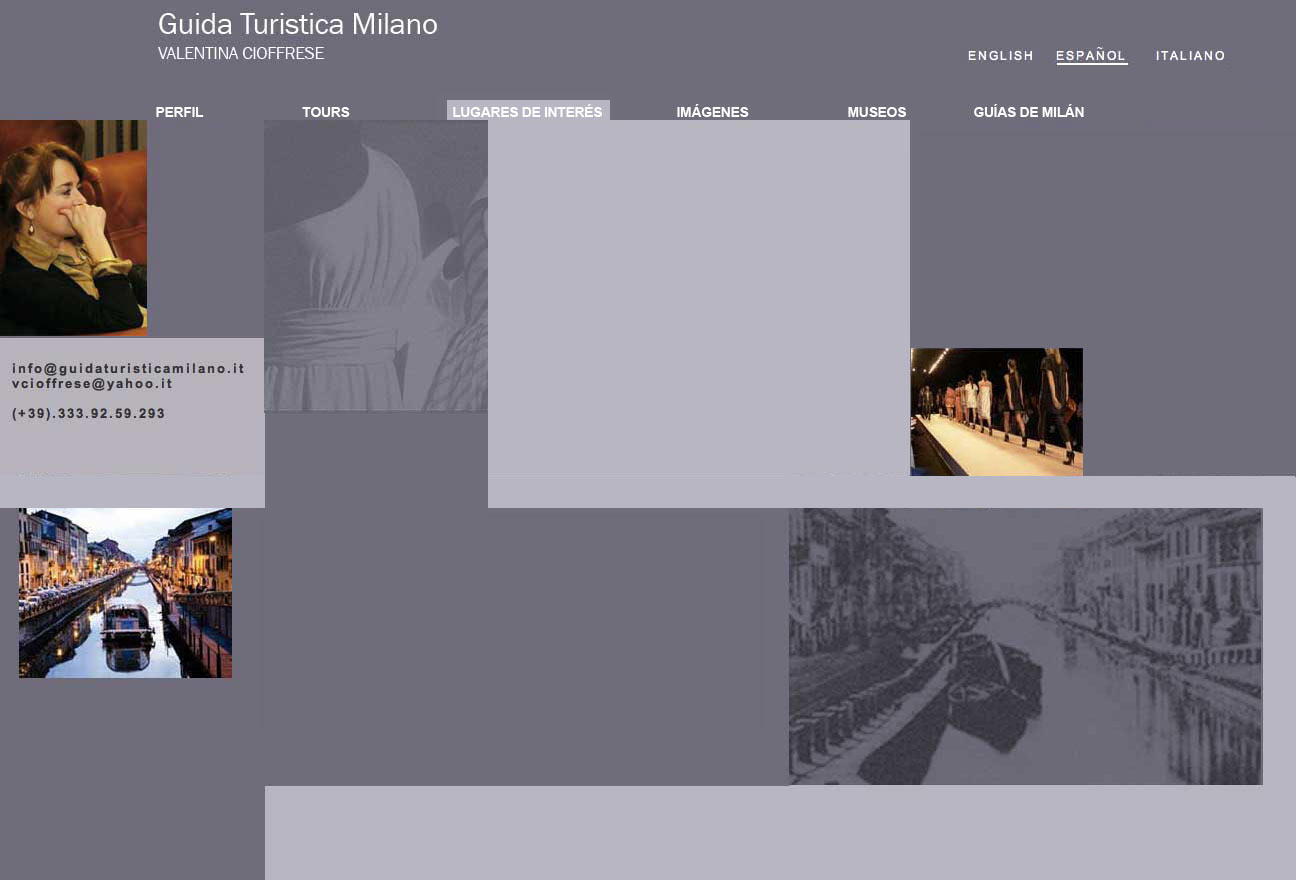Click the Guida Turistica Milano title
Screen dimensions: 1296x880
click(x=298, y=25)
